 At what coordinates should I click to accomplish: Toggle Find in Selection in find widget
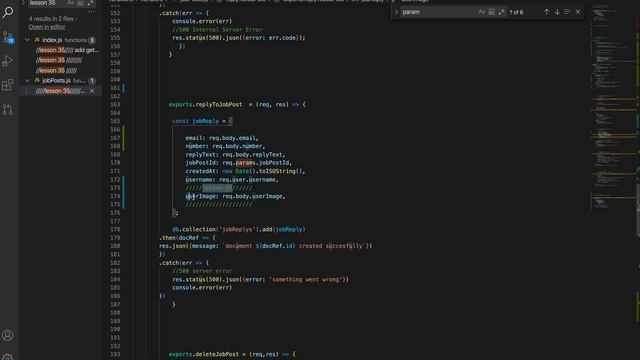click(x=567, y=12)
